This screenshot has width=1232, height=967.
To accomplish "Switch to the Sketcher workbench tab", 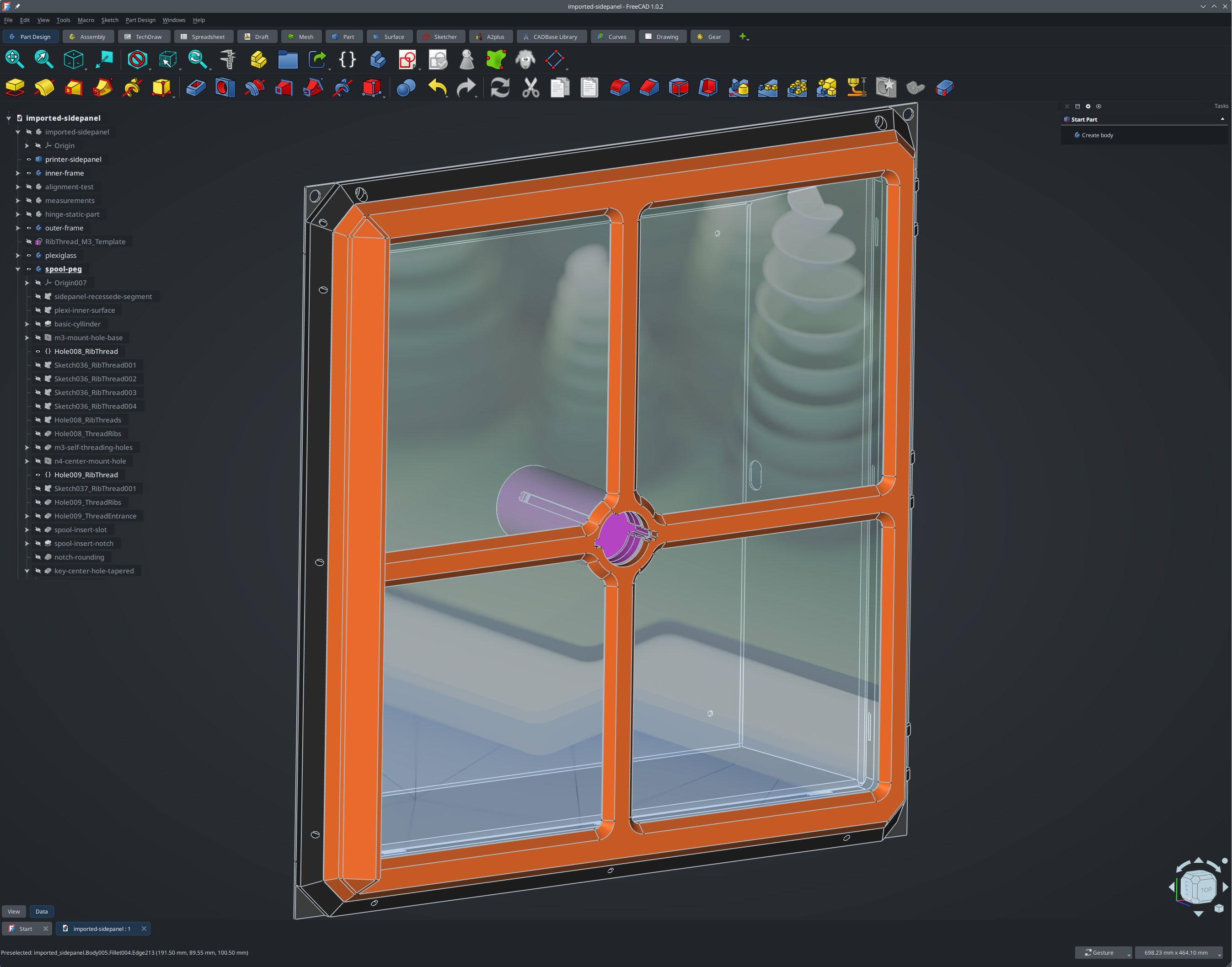I will pos(440,37).
